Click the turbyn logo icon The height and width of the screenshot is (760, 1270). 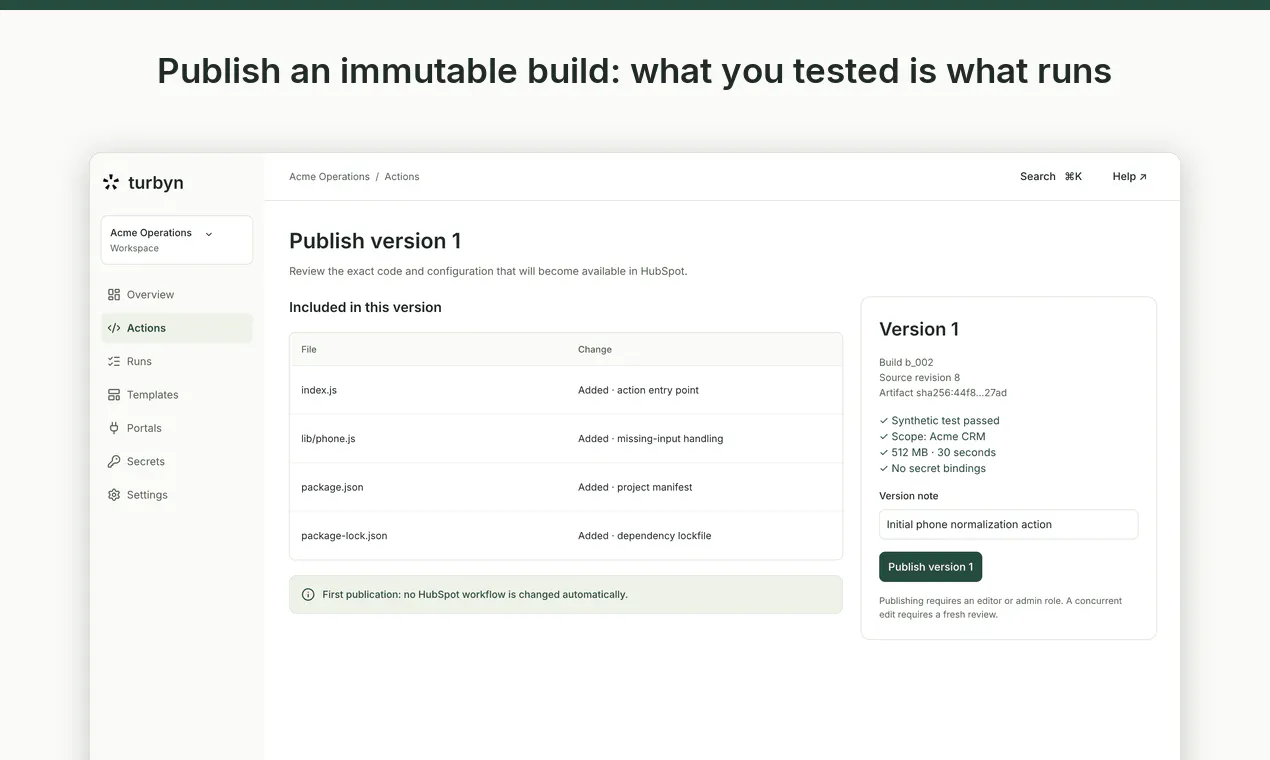pyautogui.click(x=111, y=182)
